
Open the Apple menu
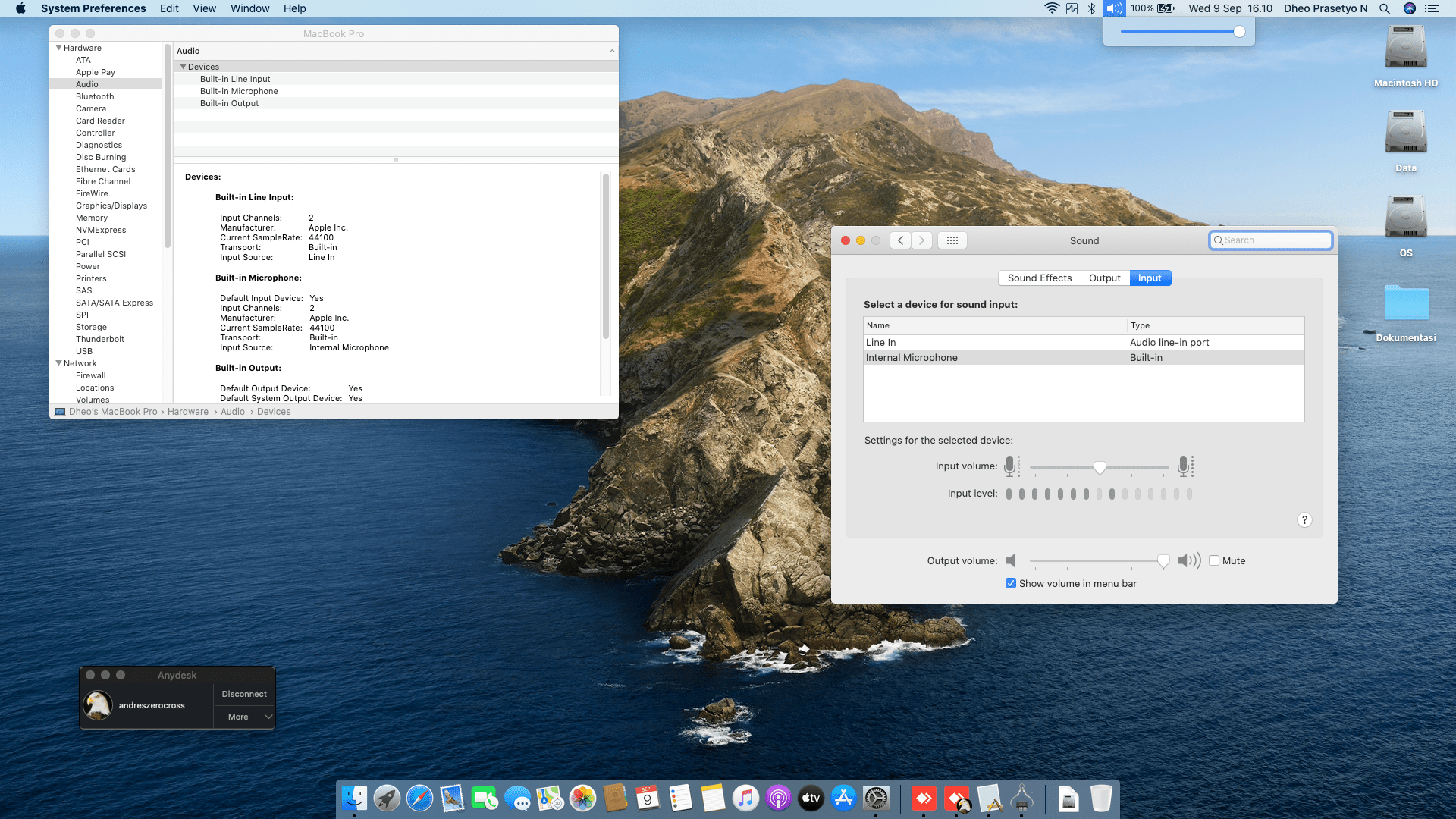(x=20, y=8)
